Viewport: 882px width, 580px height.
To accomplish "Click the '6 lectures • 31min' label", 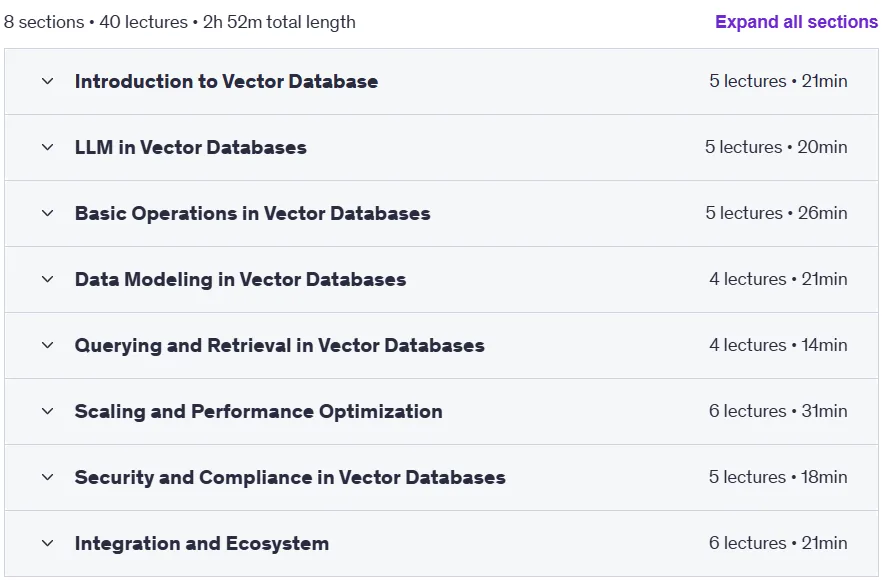I will coord(778,411).
